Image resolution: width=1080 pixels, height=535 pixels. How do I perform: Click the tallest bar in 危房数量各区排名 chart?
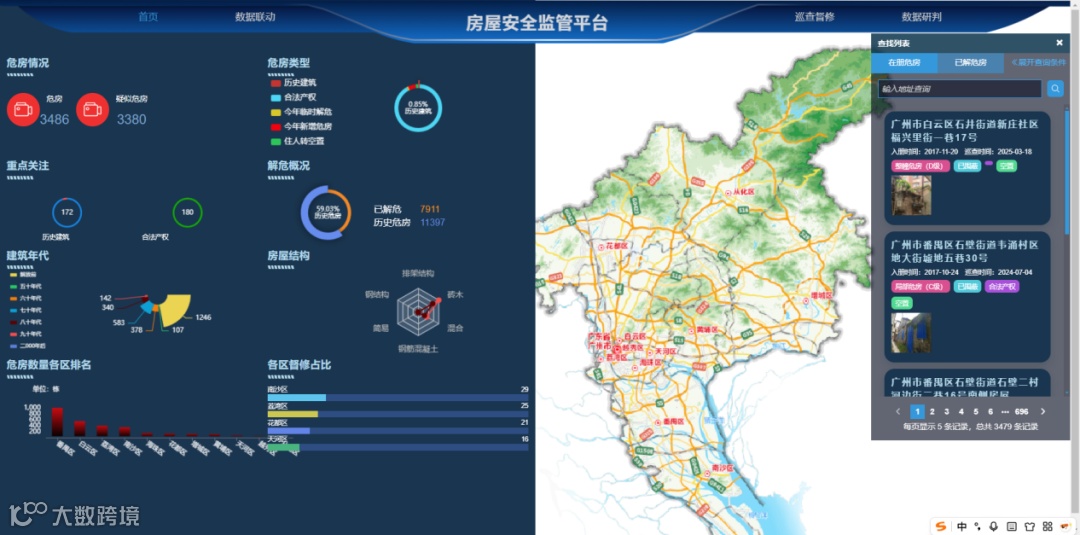click(57, 421)
